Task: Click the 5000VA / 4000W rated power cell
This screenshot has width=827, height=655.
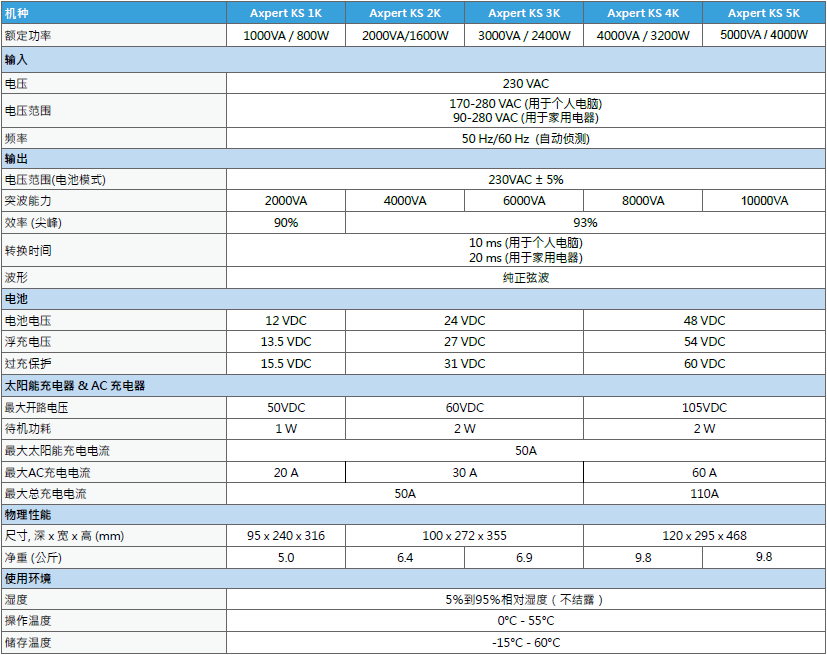Action: (x=764, y=35)
